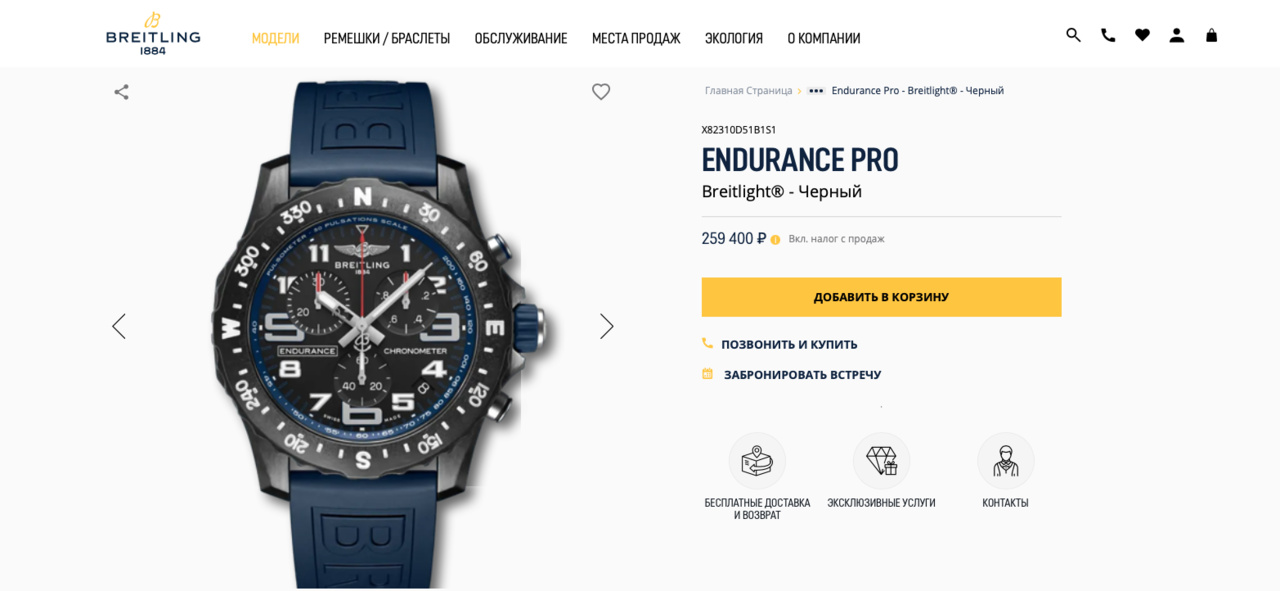Toggle the favorite heart on watch image
The image size is (1280, 591).
tap(601, 92)
